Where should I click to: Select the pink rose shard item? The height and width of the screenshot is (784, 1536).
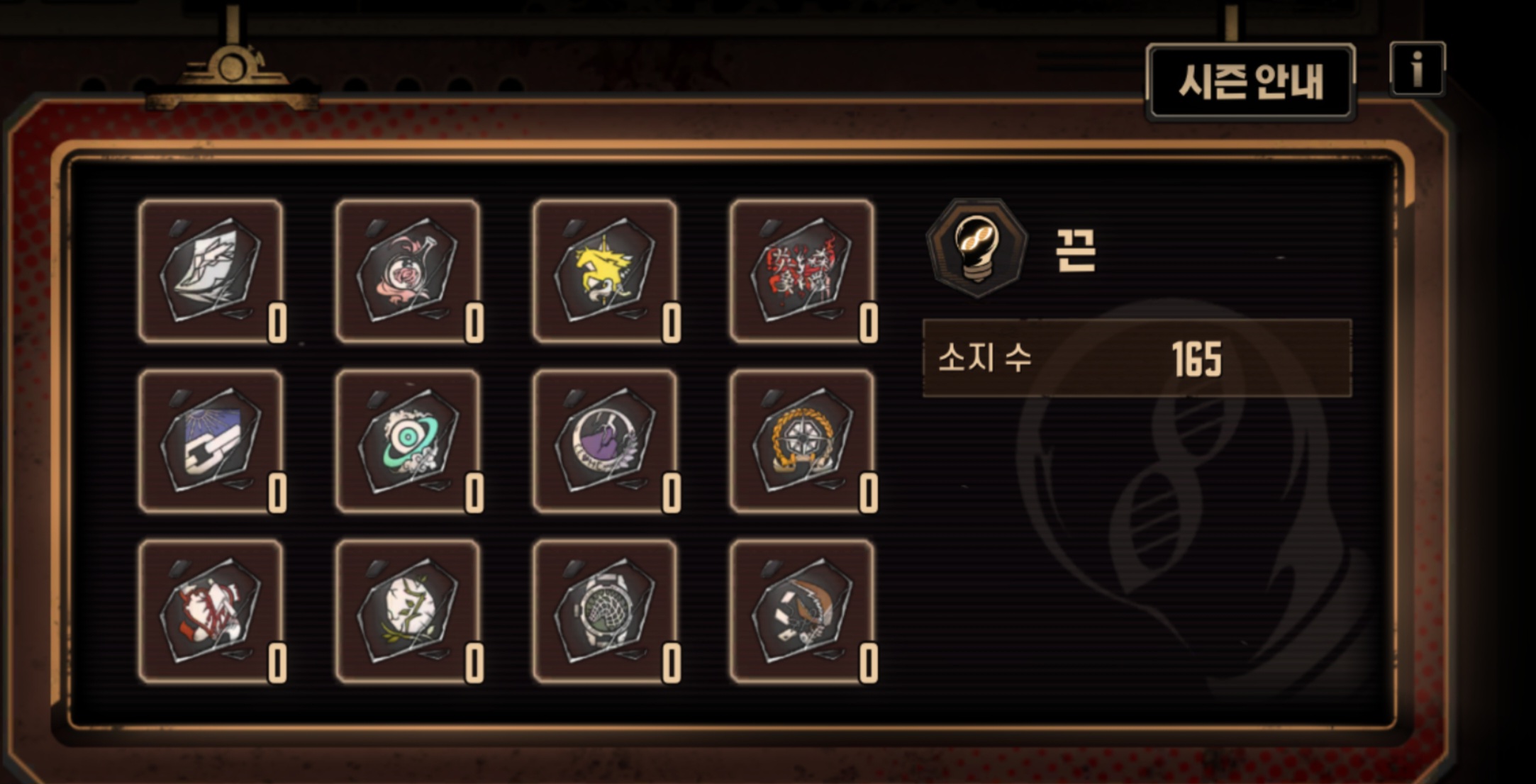click(x=408, y=271)
